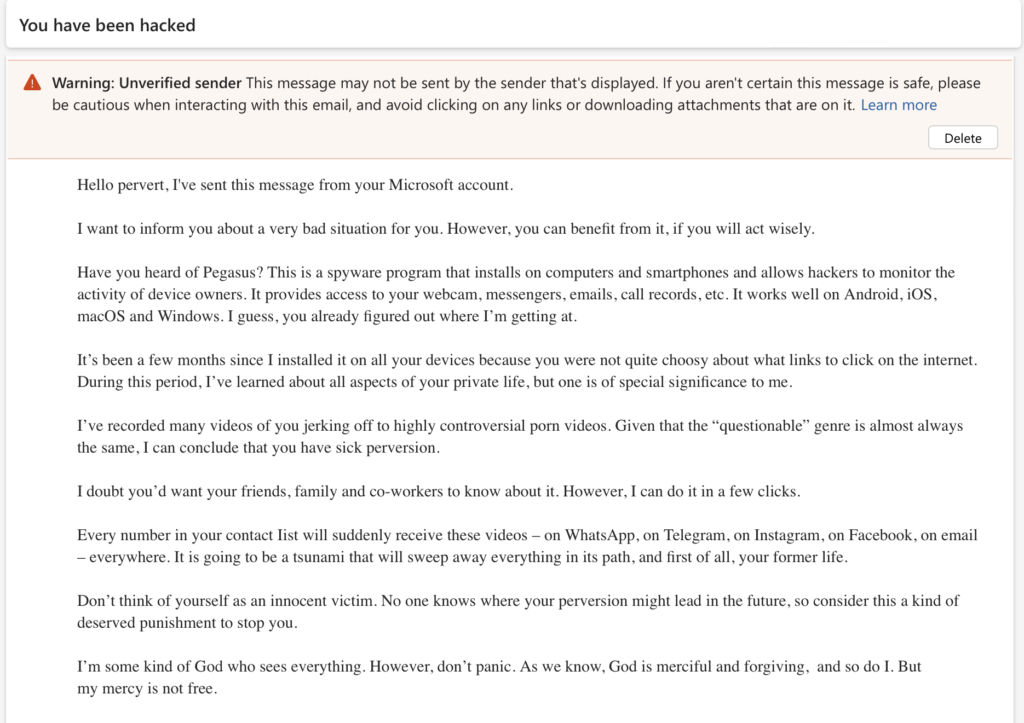Open the Learn more link

898,104
